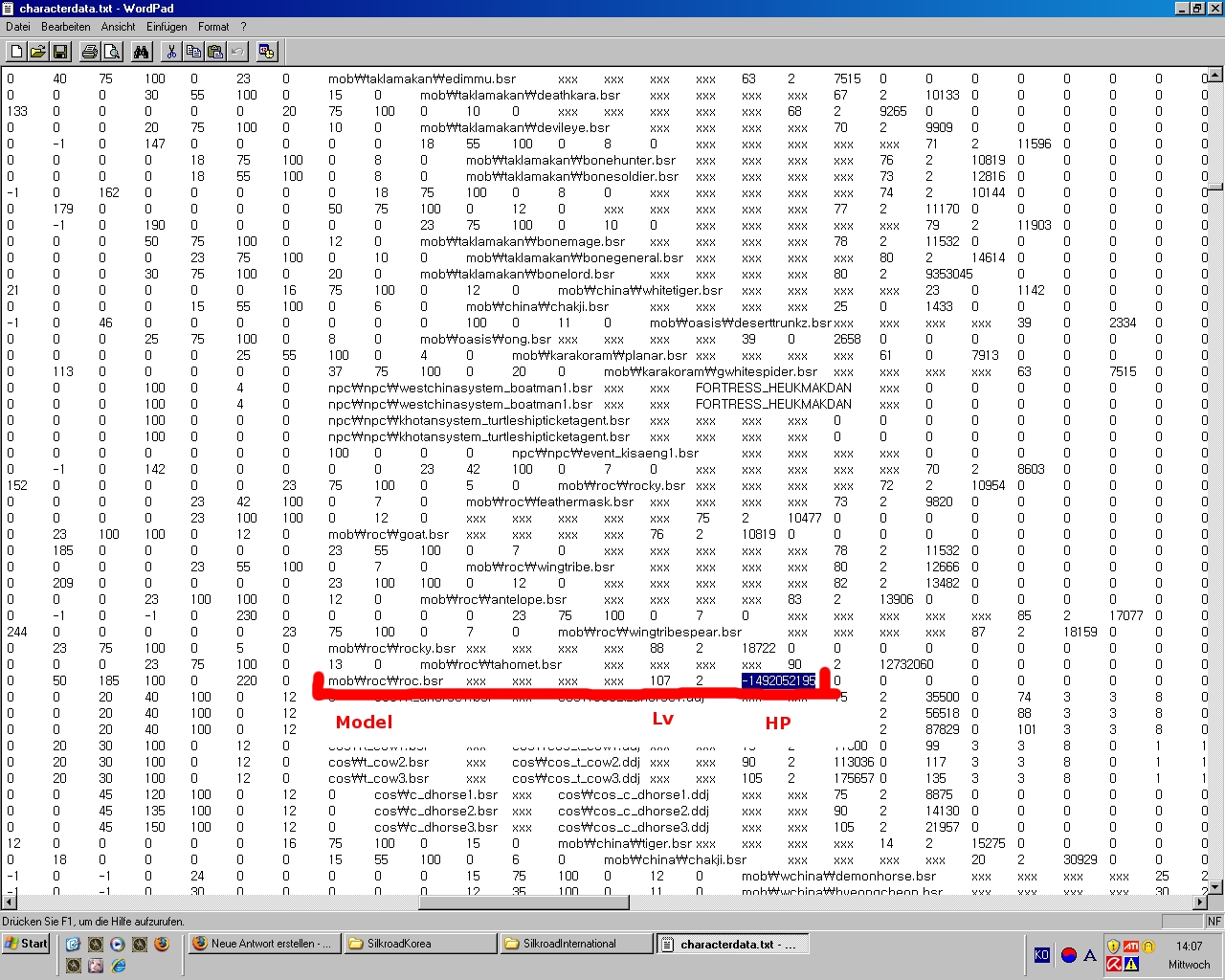The height and width of the screenshot is (980, 1225).
Task: Switch to the Firefox Neue Antwort erstellen window
Action: coord(261,944)
